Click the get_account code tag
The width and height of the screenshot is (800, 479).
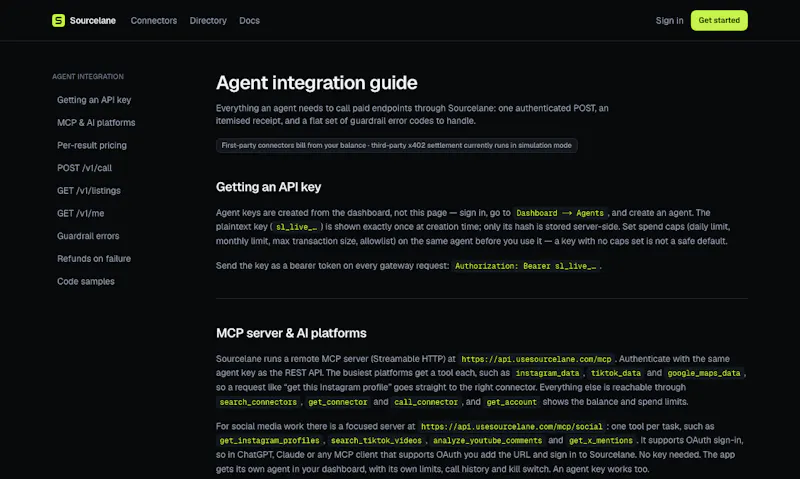click(x=512, y=402)
